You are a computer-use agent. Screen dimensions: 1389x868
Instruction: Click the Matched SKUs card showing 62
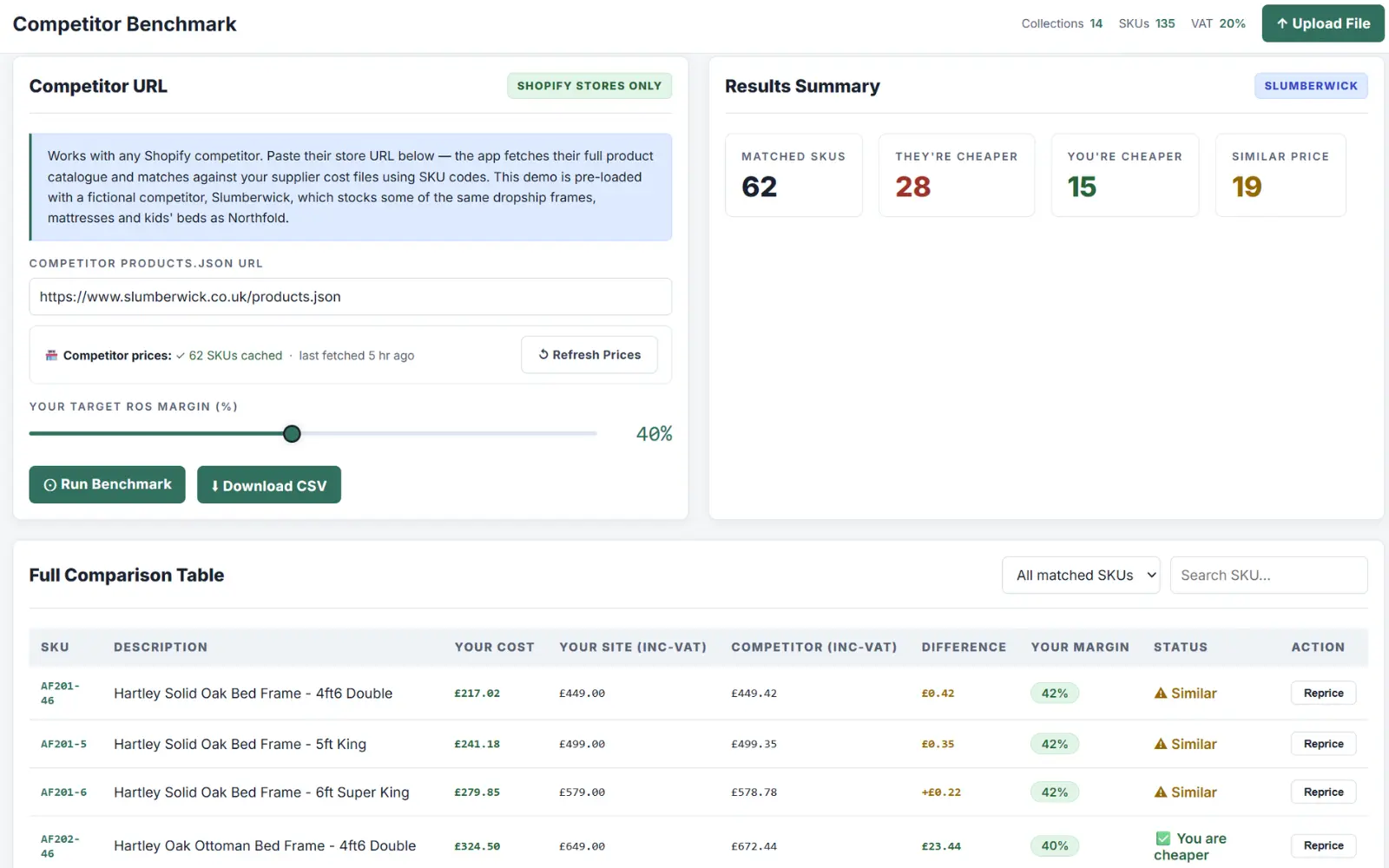(793, 175)
